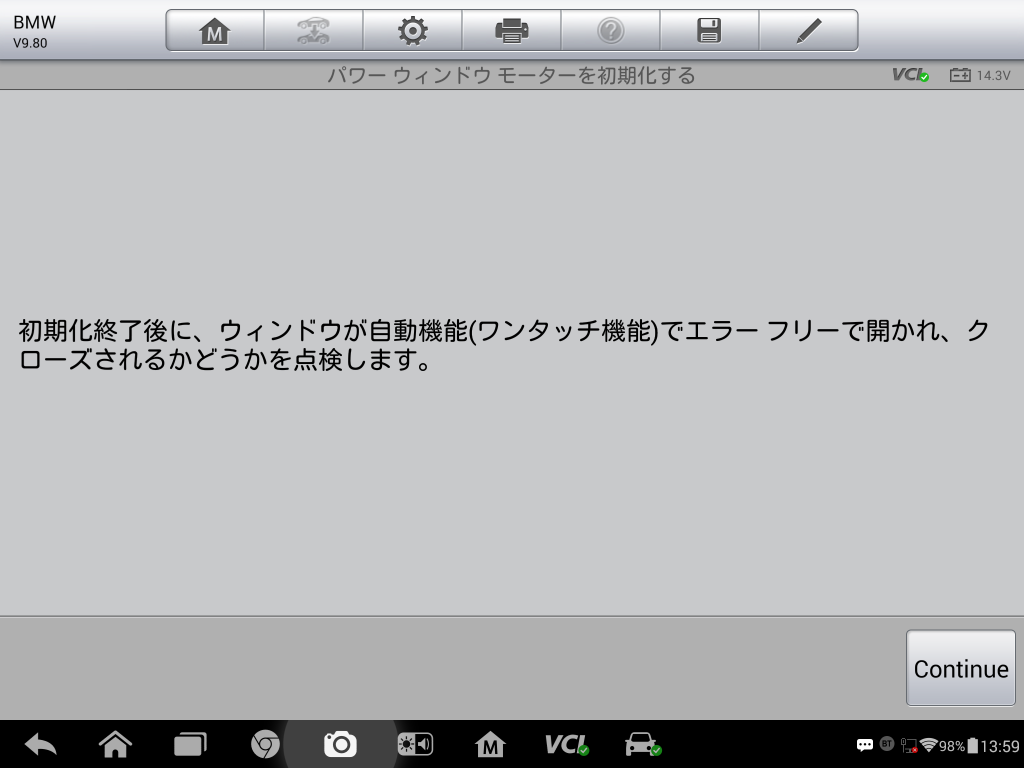Tap the 98% battery indicator
1024x768 pixels.
[958, 746]
